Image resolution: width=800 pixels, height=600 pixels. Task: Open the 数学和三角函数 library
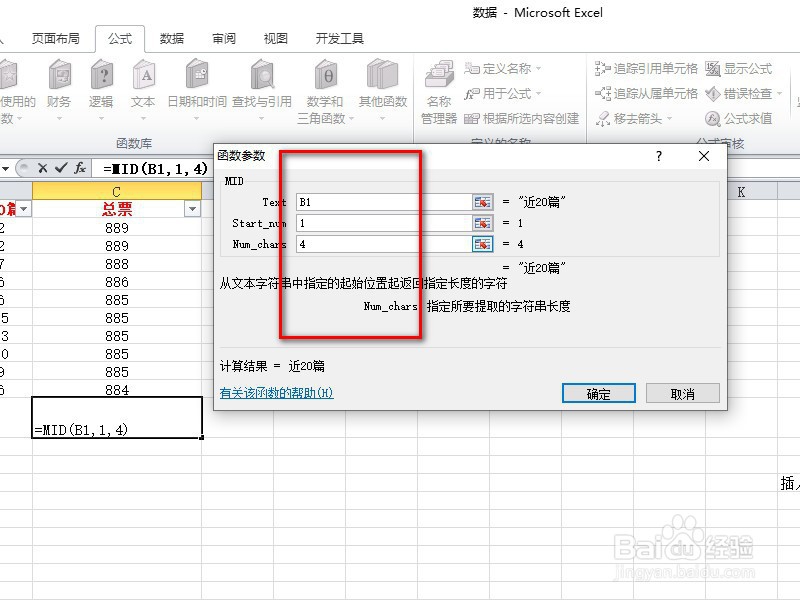pos(325,91)
